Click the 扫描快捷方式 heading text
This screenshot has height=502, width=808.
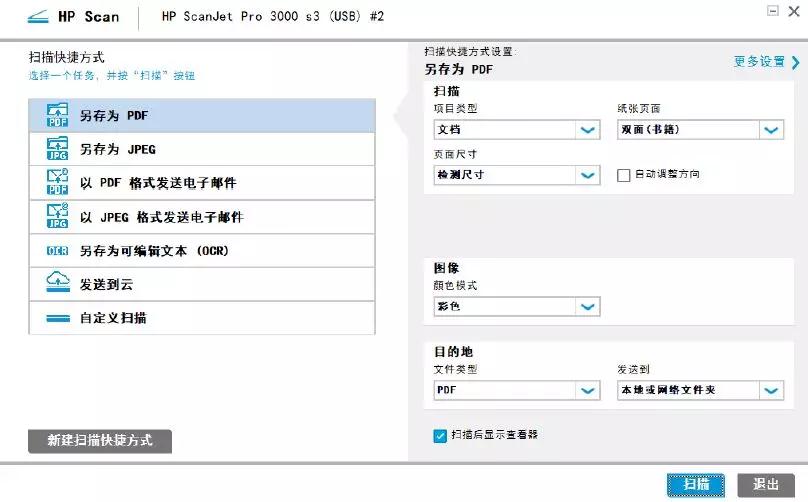[x=66, y=57]
